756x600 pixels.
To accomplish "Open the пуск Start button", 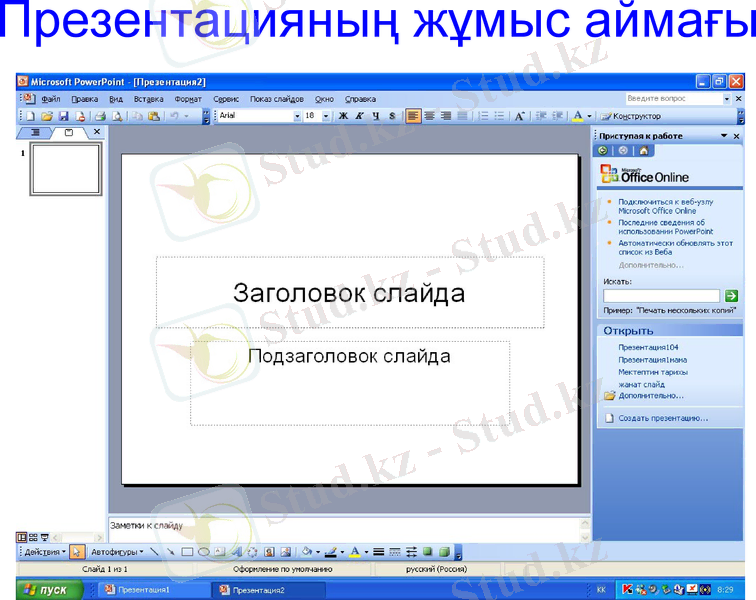I will tap(49, 590).
